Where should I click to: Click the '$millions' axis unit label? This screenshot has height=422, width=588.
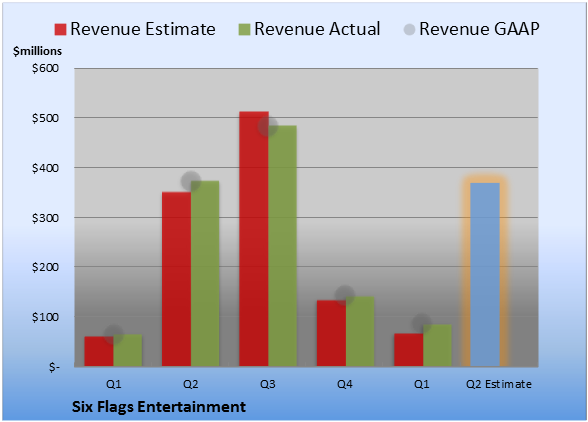click(37, 51)
